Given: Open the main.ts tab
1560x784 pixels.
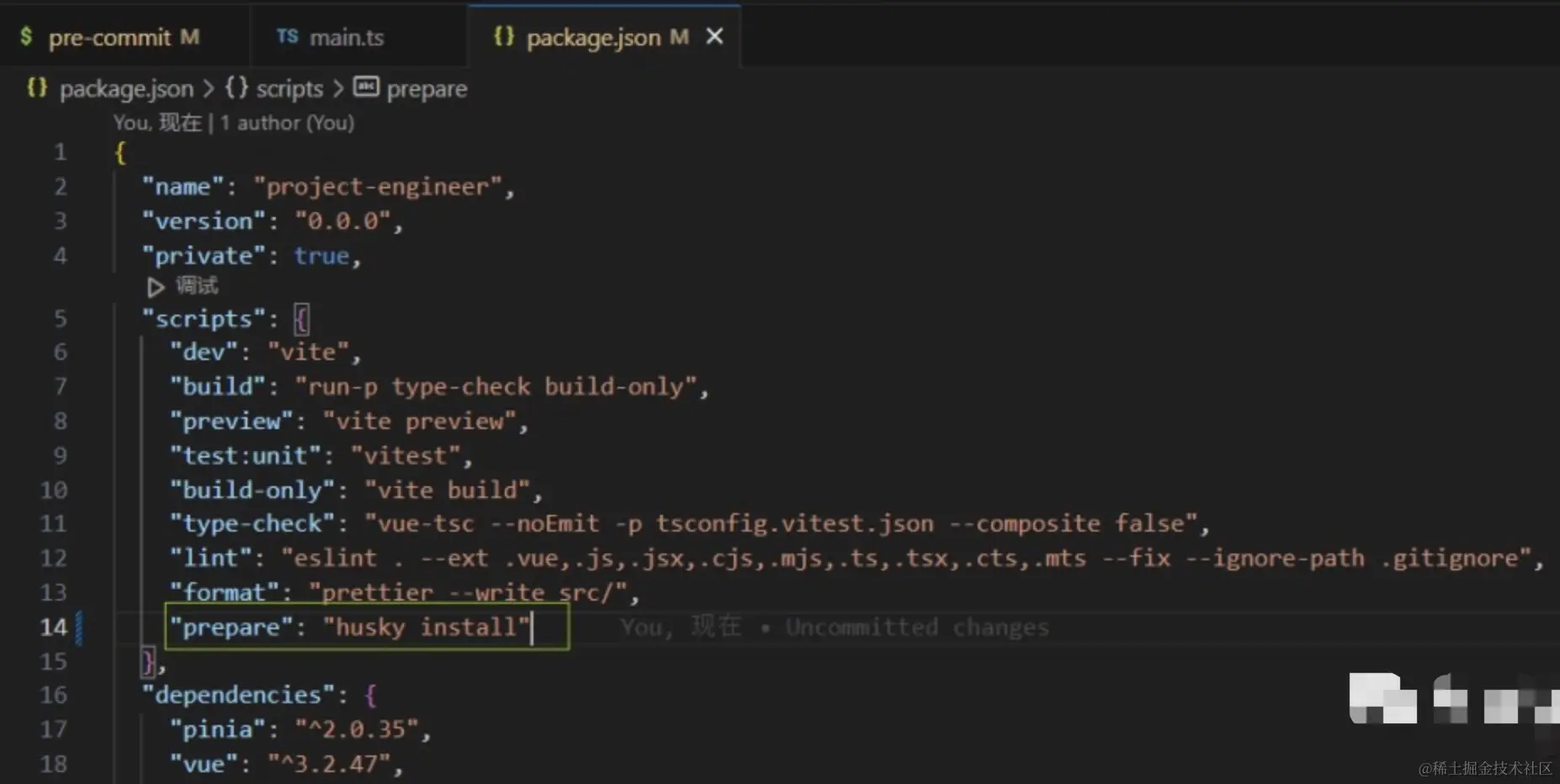Looking at the screenshot, I should [358, 37].
